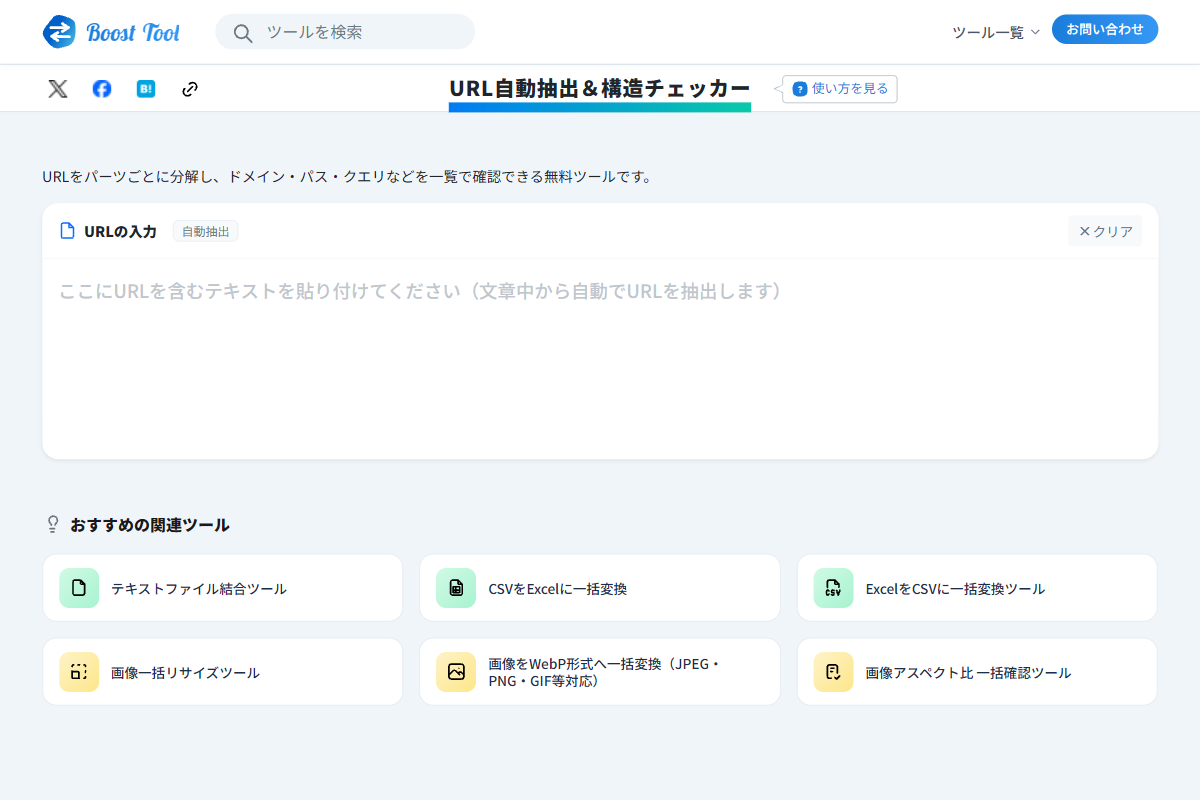Share this page on Facebook
The height and width of the screenshot is (800, 1200).
tap(102, 89)
